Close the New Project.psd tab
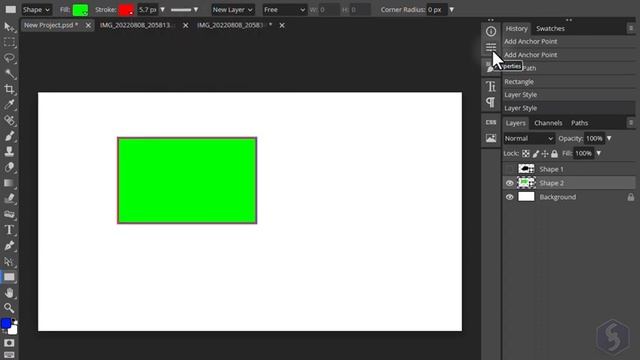Image resolution: width=640 pixels, height=360 pixels. pyautogui.click(x=88, y=25)
